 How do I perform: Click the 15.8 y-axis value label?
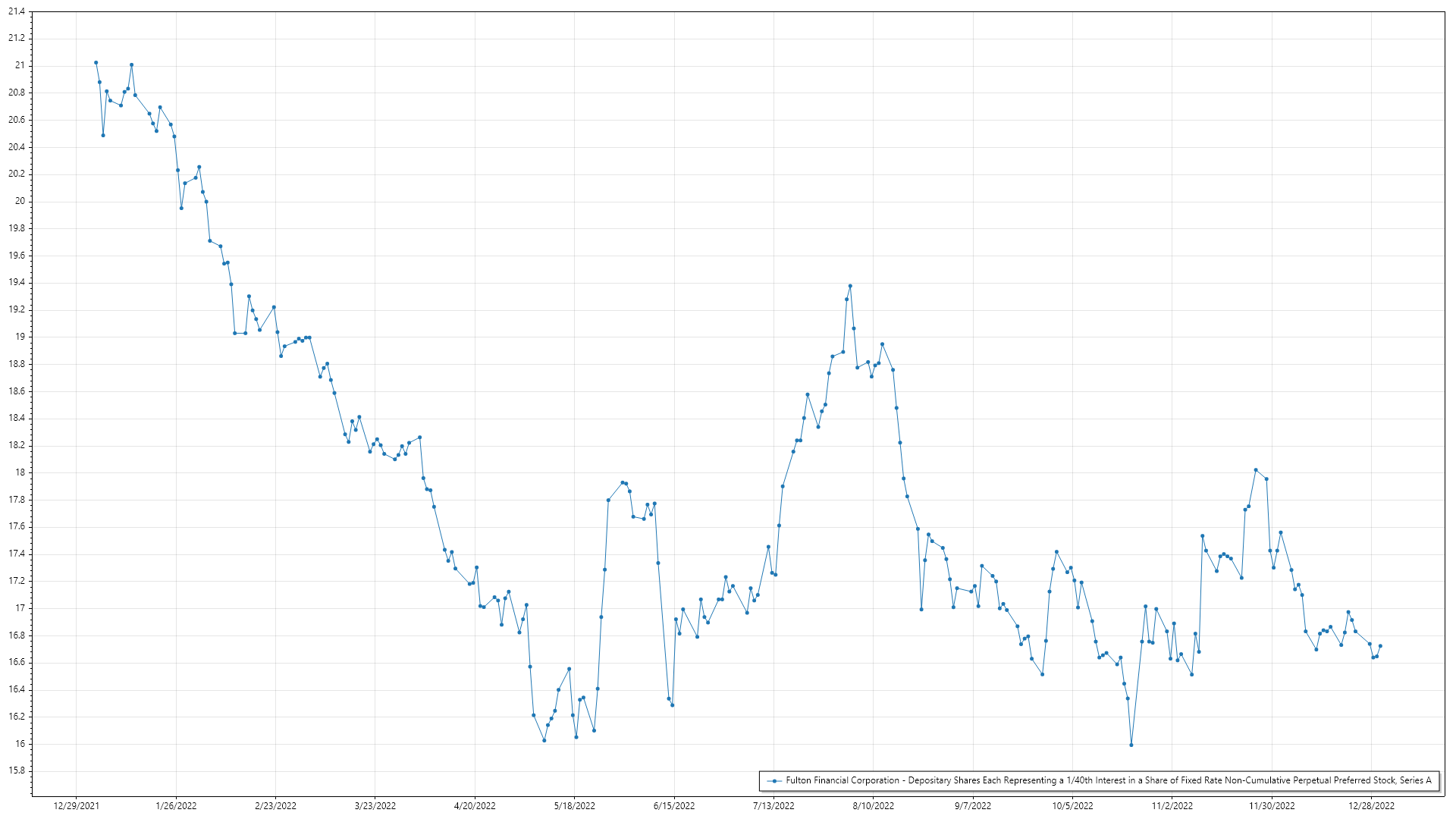click(x=17, y=770)
